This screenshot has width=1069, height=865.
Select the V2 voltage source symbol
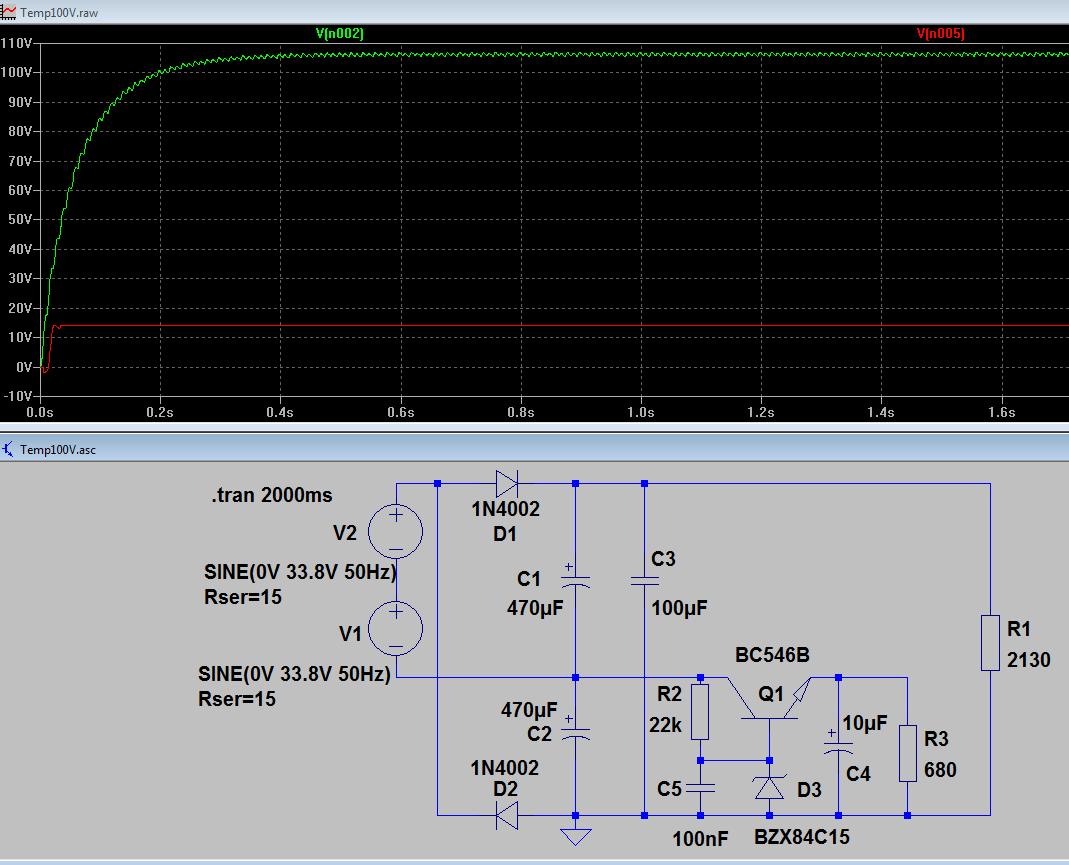[x=395, y=531]
